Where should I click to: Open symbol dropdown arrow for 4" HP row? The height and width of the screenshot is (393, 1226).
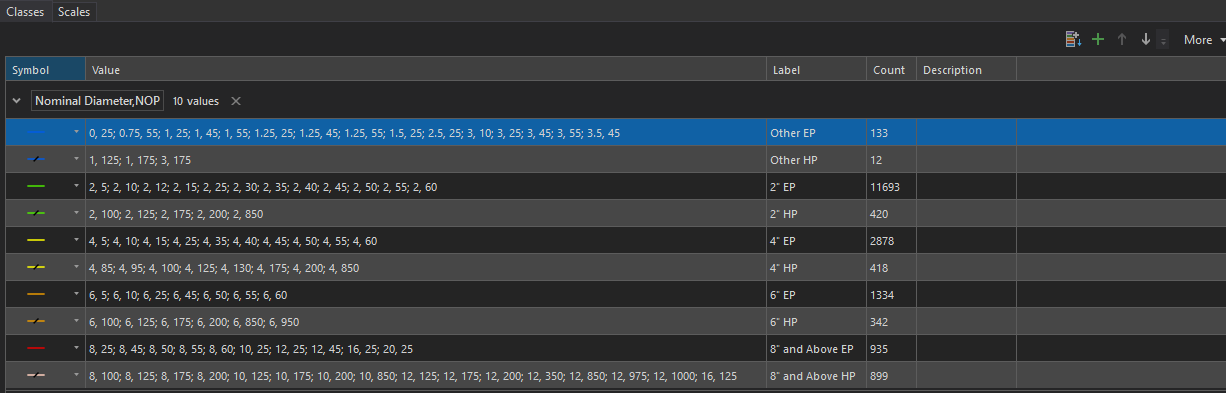[x=76, y=267]
